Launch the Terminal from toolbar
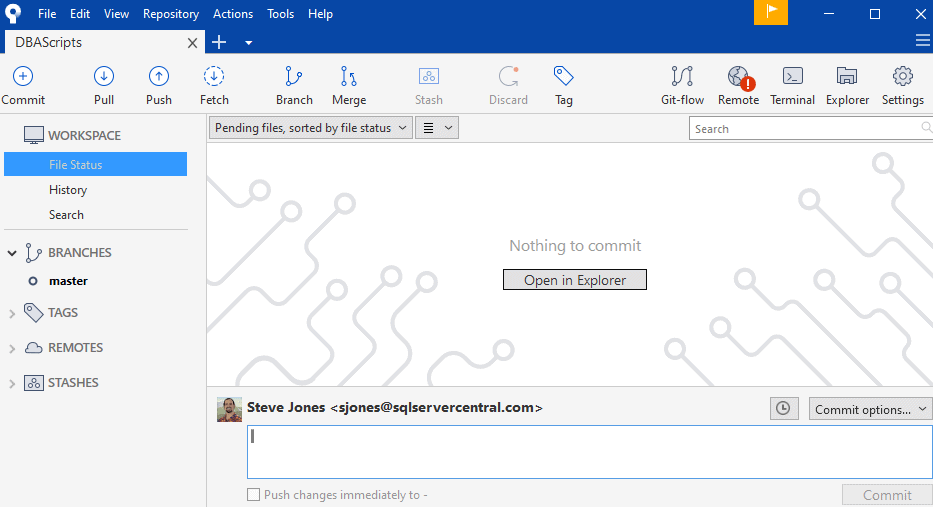Screen dimensions: 933x507 793,76
